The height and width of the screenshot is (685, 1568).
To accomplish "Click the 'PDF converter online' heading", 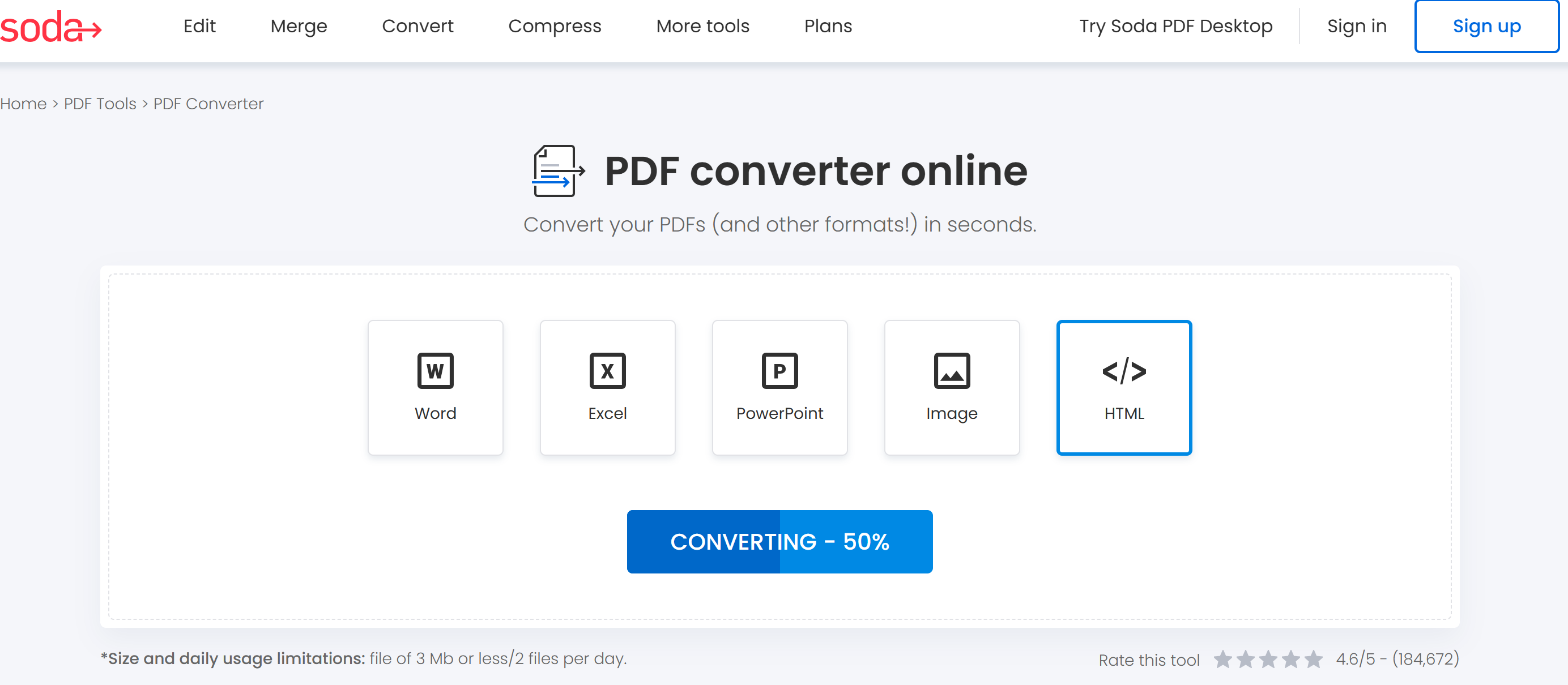I will [816, 171].
